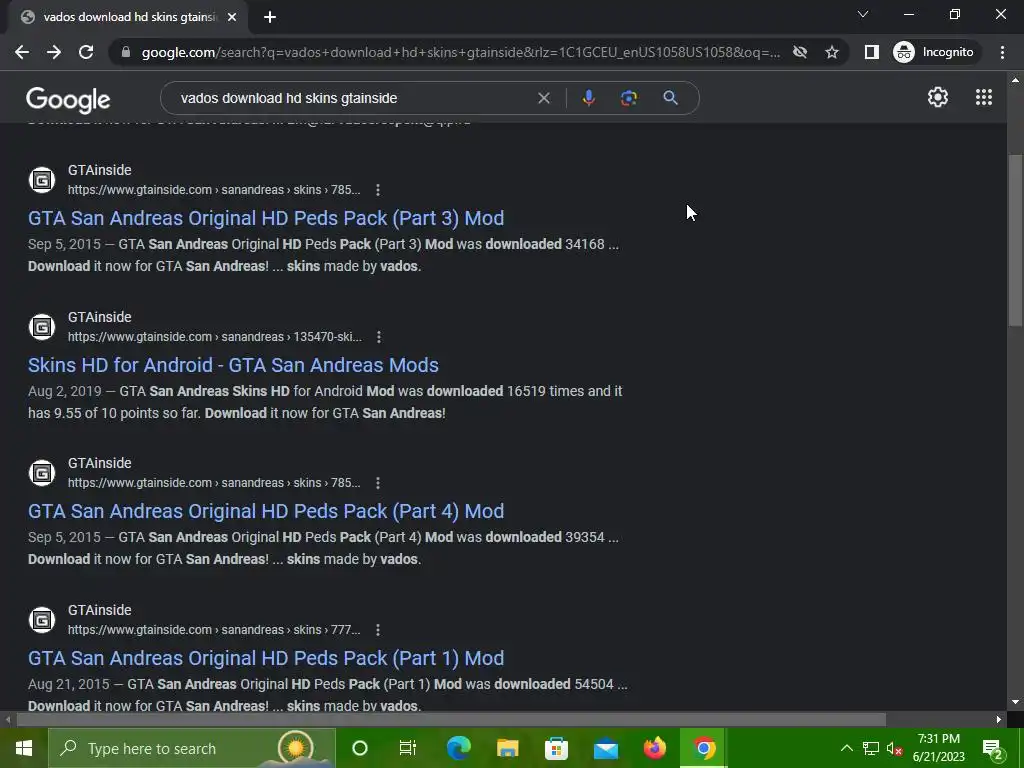Image resolution: width=1024 pixels, height=768 pixels.
Task: Click the third-party cookies blocked eye icon
Action: coord(799,52)
